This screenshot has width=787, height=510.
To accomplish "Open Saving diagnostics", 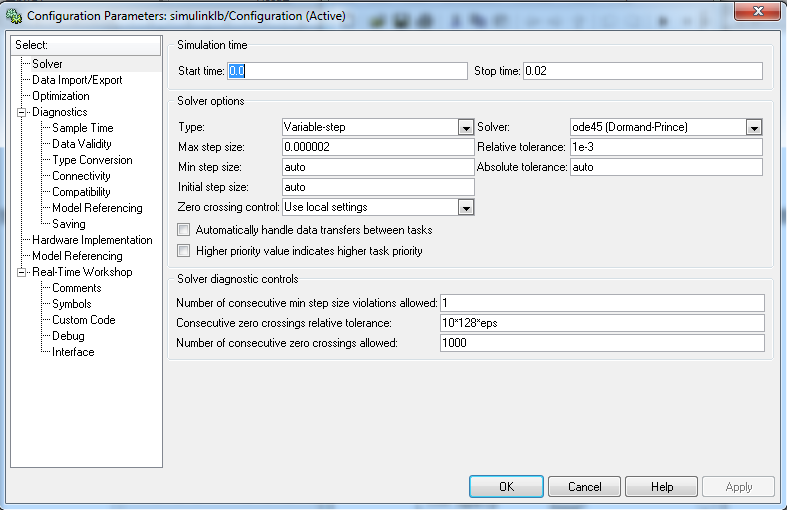I will (69, 224).
